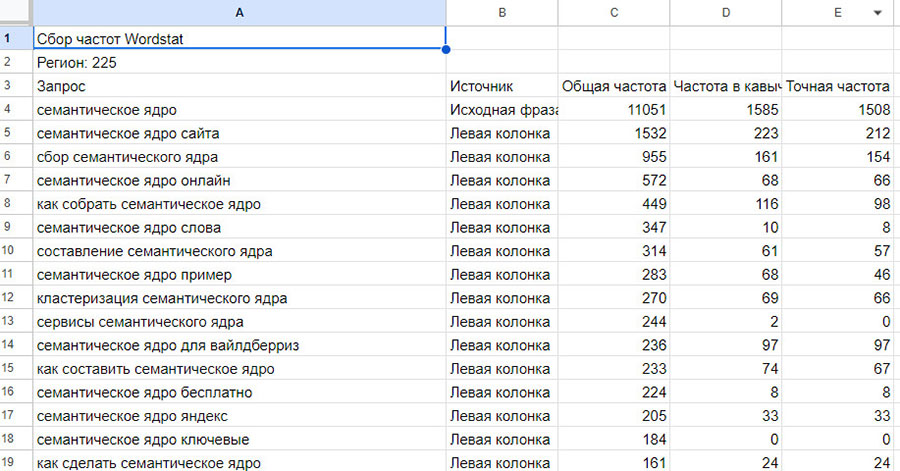900x471 pixels.
Task: Select 'кластеризация семантического ядра' cell
Action: [239, 298]
